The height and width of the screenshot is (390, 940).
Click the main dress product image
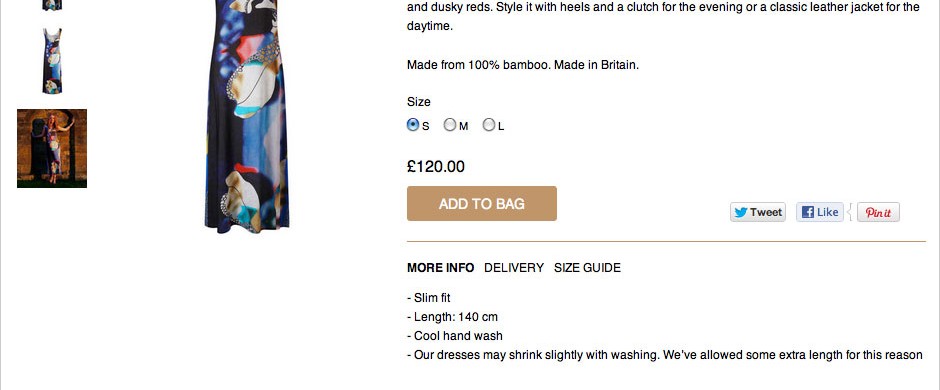pos(247,116)
